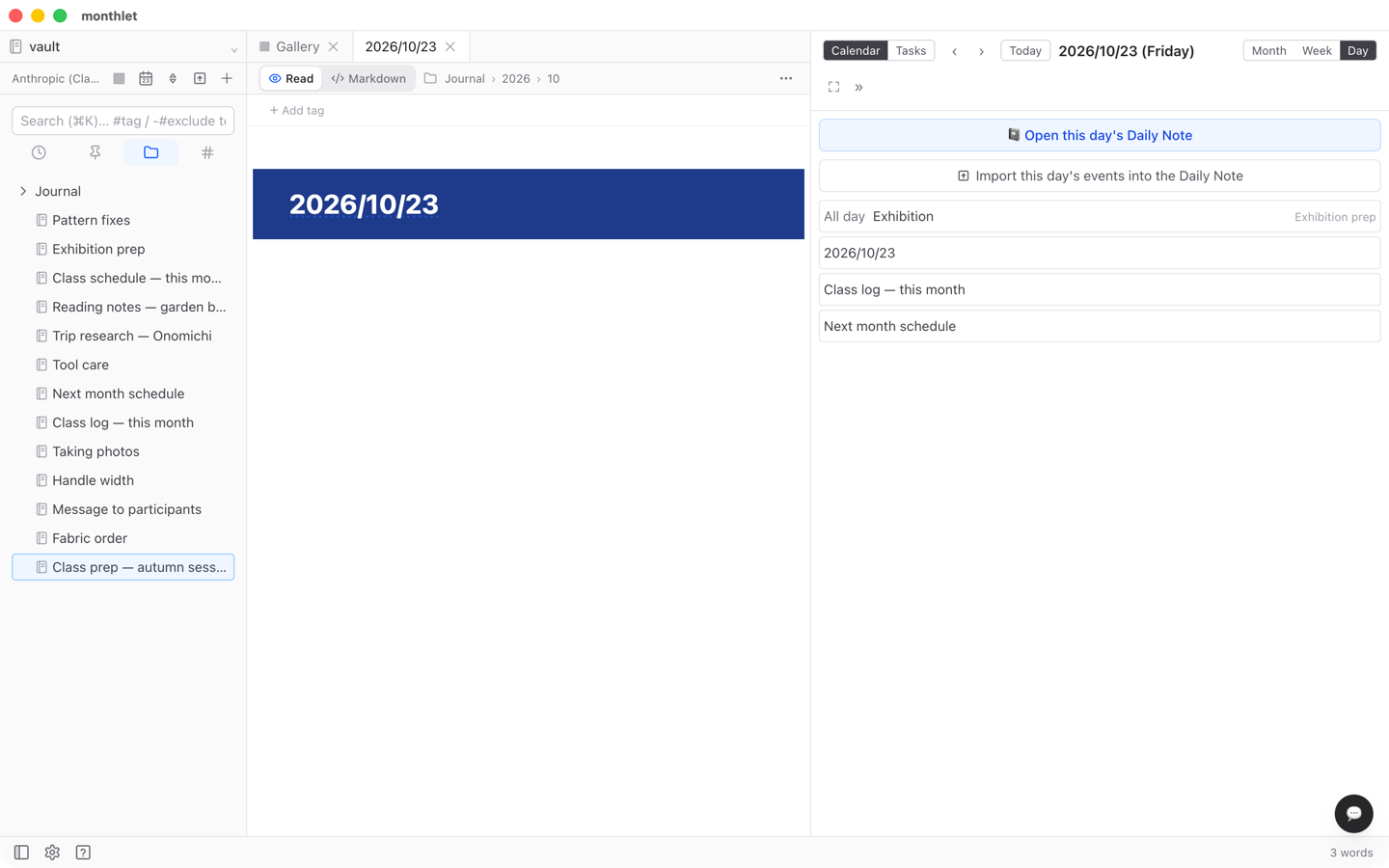Show recent notes via clock icon
Screen dimensions: 1389x868
(x=39, y=152)
